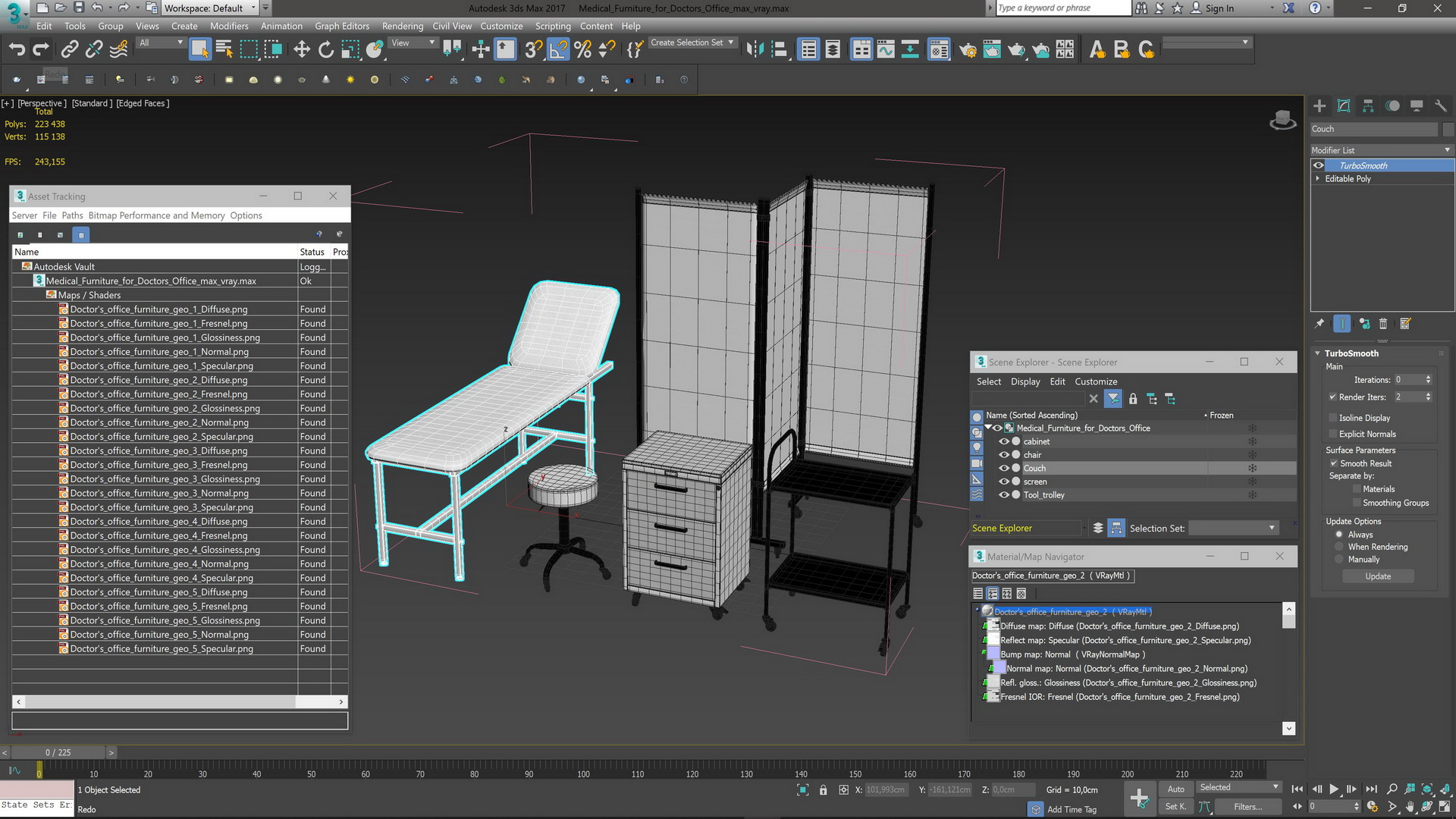
Task: Click the Mirror tool icon
Action: point(755,50)
